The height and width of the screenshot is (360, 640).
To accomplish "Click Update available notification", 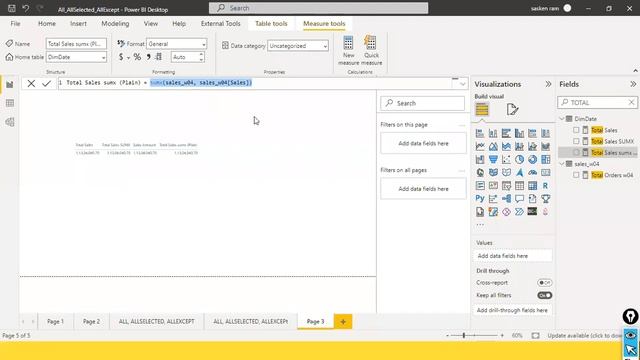I will tap(585, 336).
